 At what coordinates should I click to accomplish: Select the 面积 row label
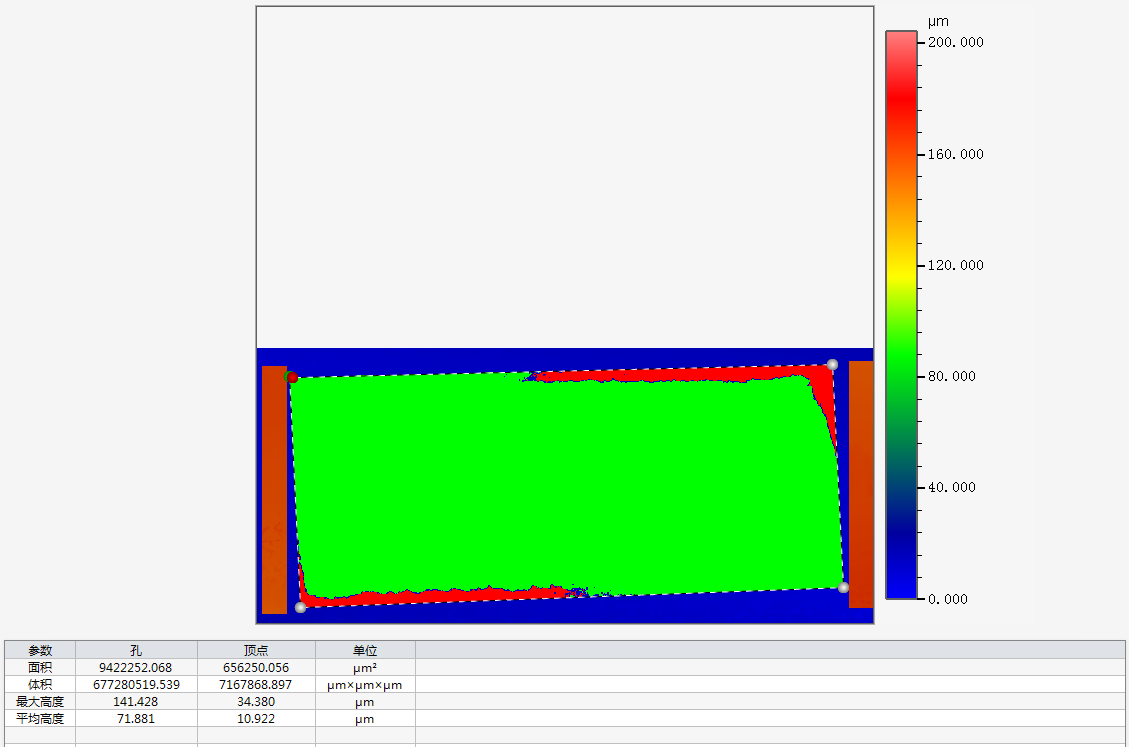40,667
